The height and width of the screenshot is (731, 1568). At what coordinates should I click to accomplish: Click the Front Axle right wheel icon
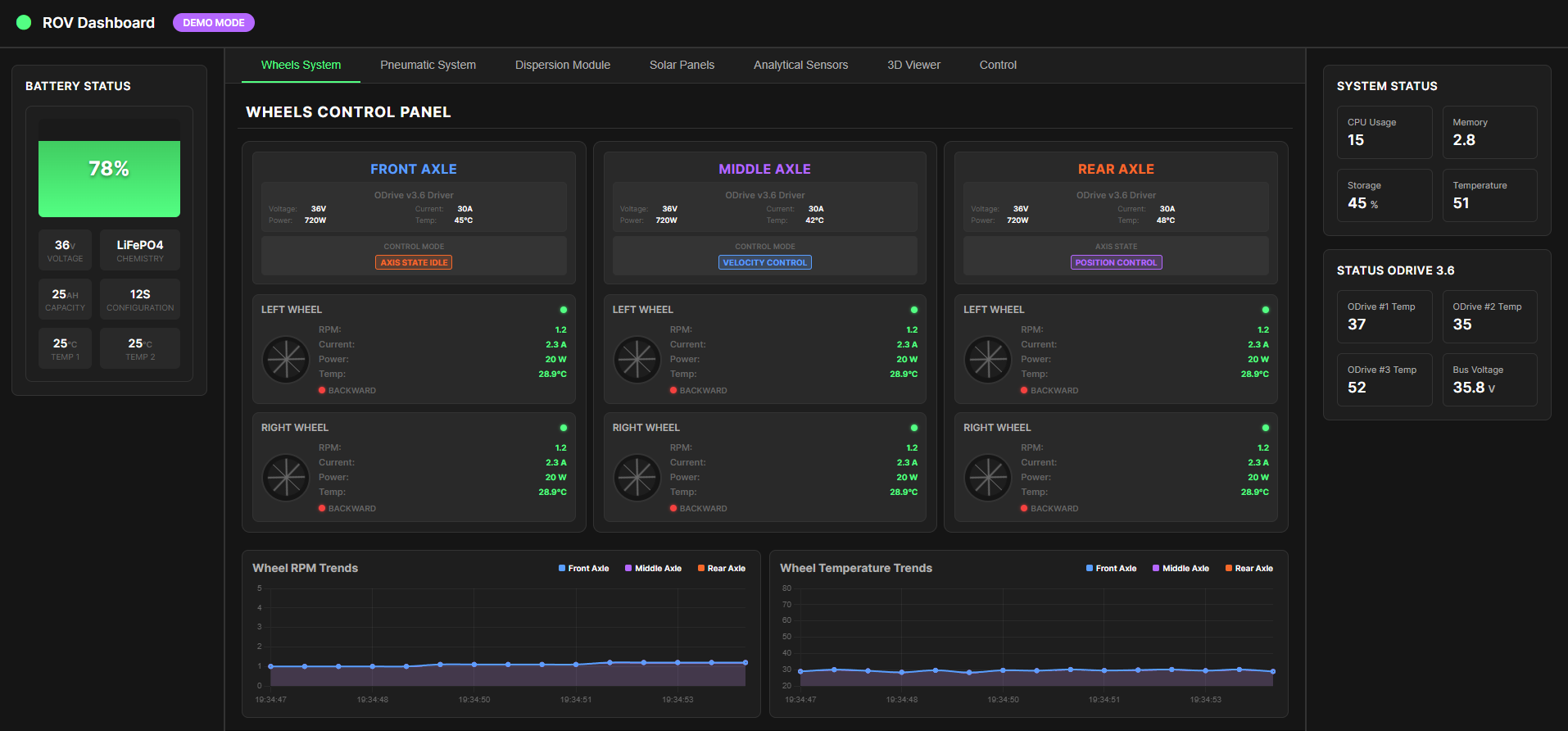[286, 477]
